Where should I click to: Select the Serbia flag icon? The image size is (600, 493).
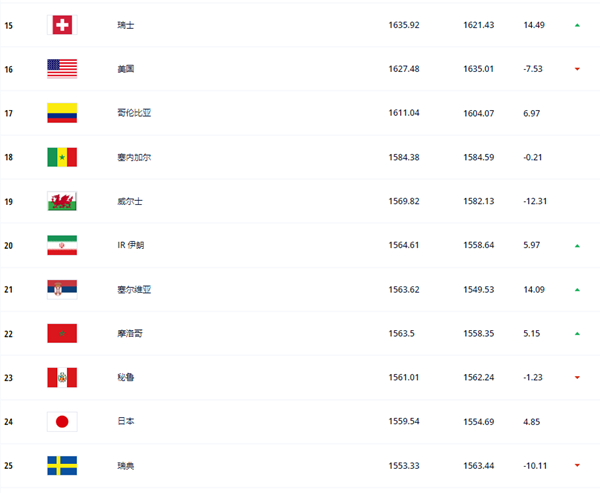pos(62,289)
